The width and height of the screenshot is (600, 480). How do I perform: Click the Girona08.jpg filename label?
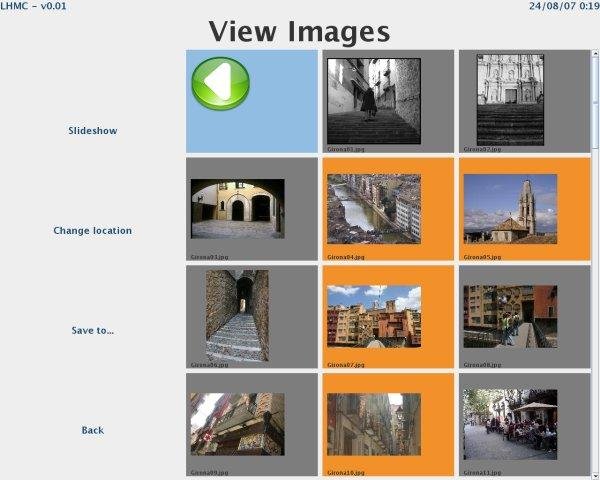click(482, 365)
